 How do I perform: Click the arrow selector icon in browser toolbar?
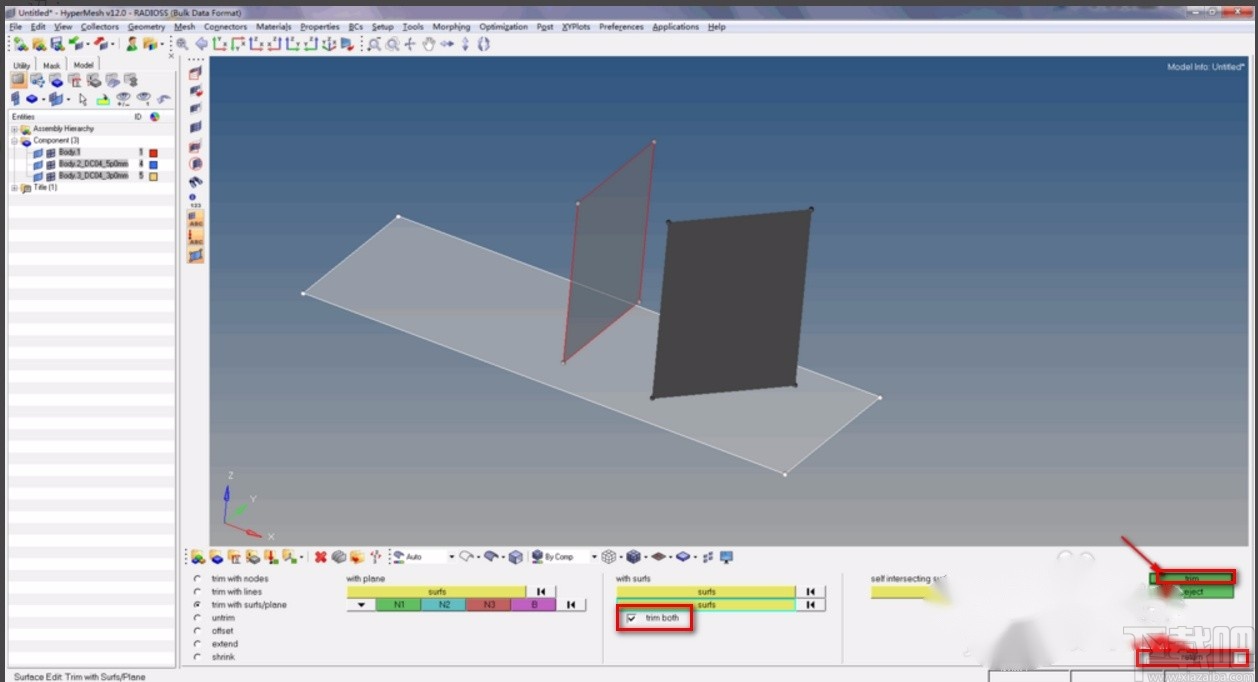coord(82,99)
